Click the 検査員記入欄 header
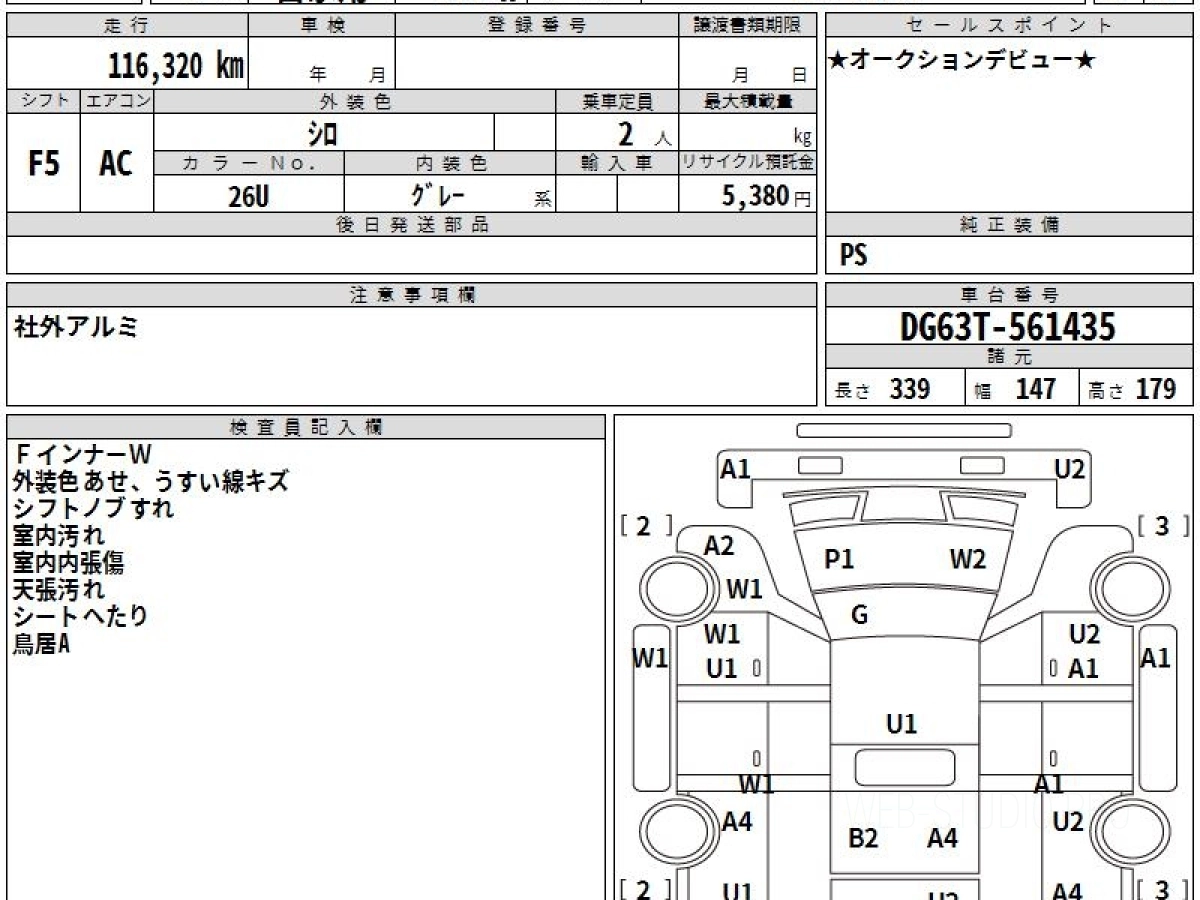This screenshot has width=1200, height=900. click(306, 427)
